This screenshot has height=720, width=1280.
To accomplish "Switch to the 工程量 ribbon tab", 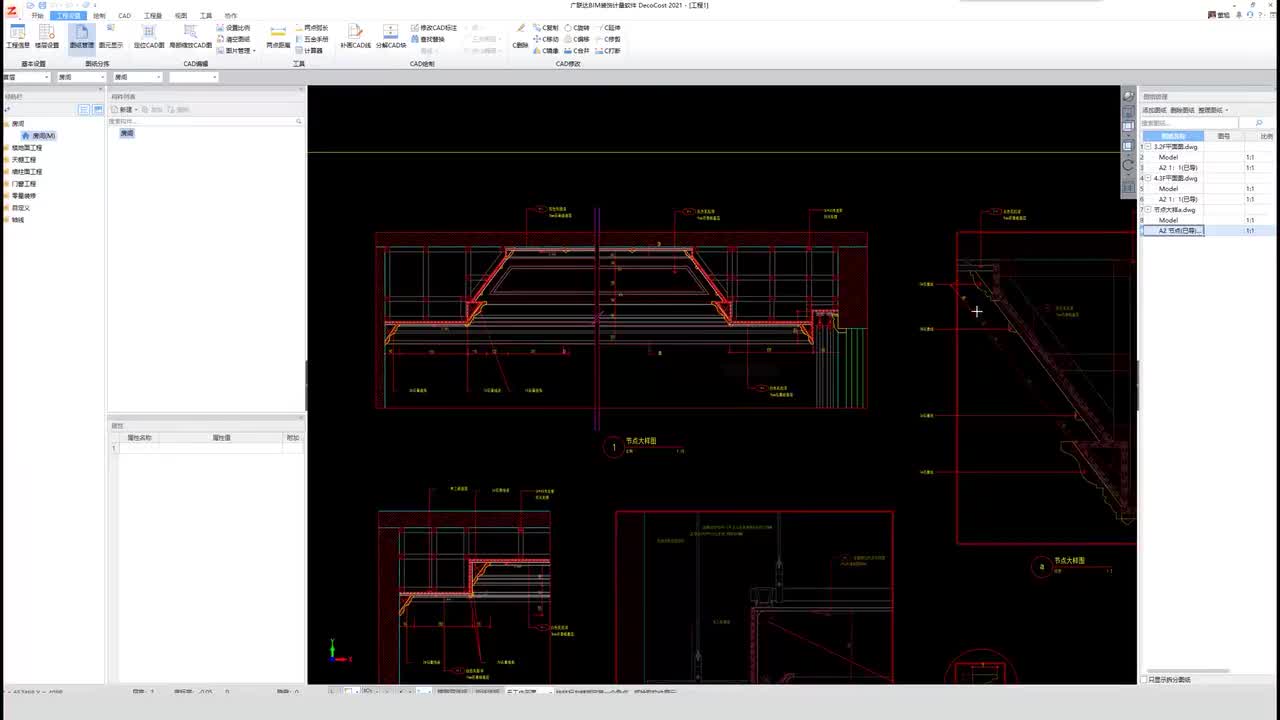I will click(152, 16).
